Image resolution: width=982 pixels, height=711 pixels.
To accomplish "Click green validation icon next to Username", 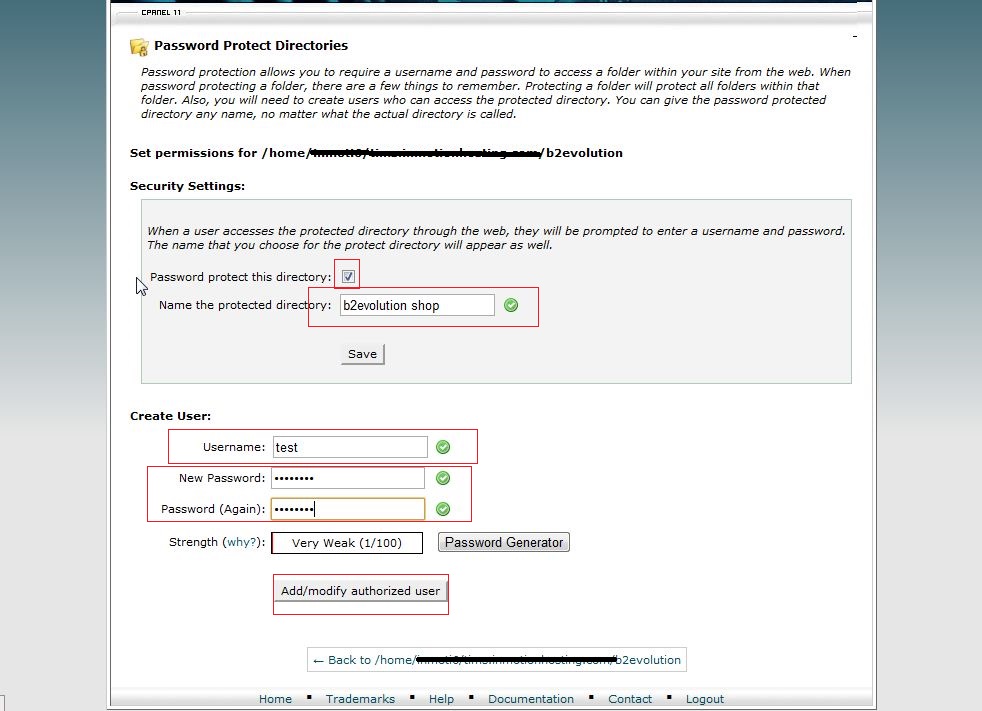I will (443, 447).
